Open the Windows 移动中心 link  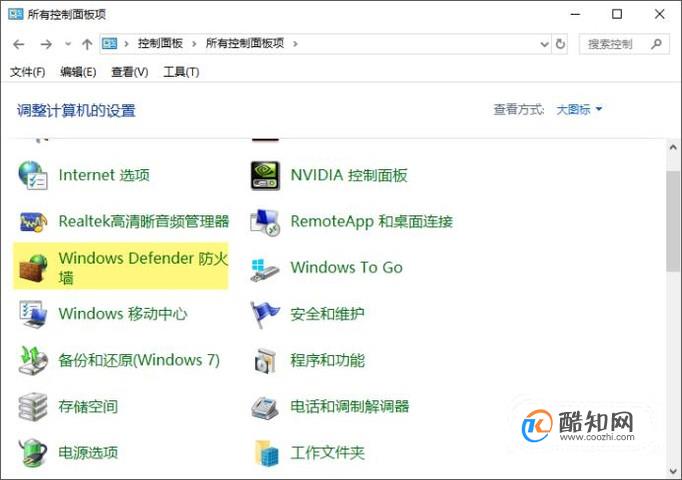(123, 313)
